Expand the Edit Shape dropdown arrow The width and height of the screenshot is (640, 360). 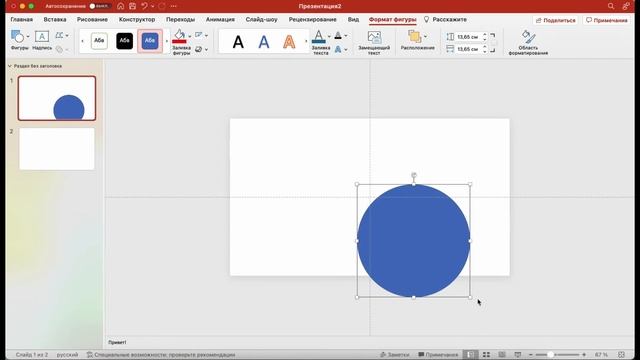coord(67,36)
